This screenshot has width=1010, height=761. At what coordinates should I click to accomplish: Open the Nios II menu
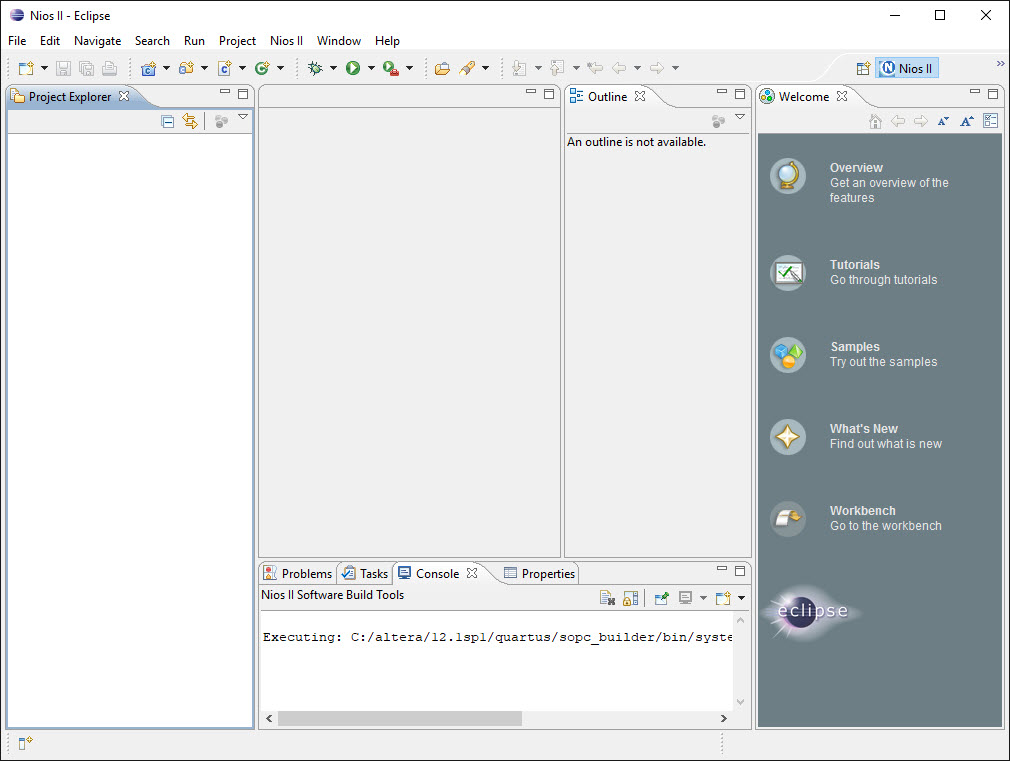(286, 41)
